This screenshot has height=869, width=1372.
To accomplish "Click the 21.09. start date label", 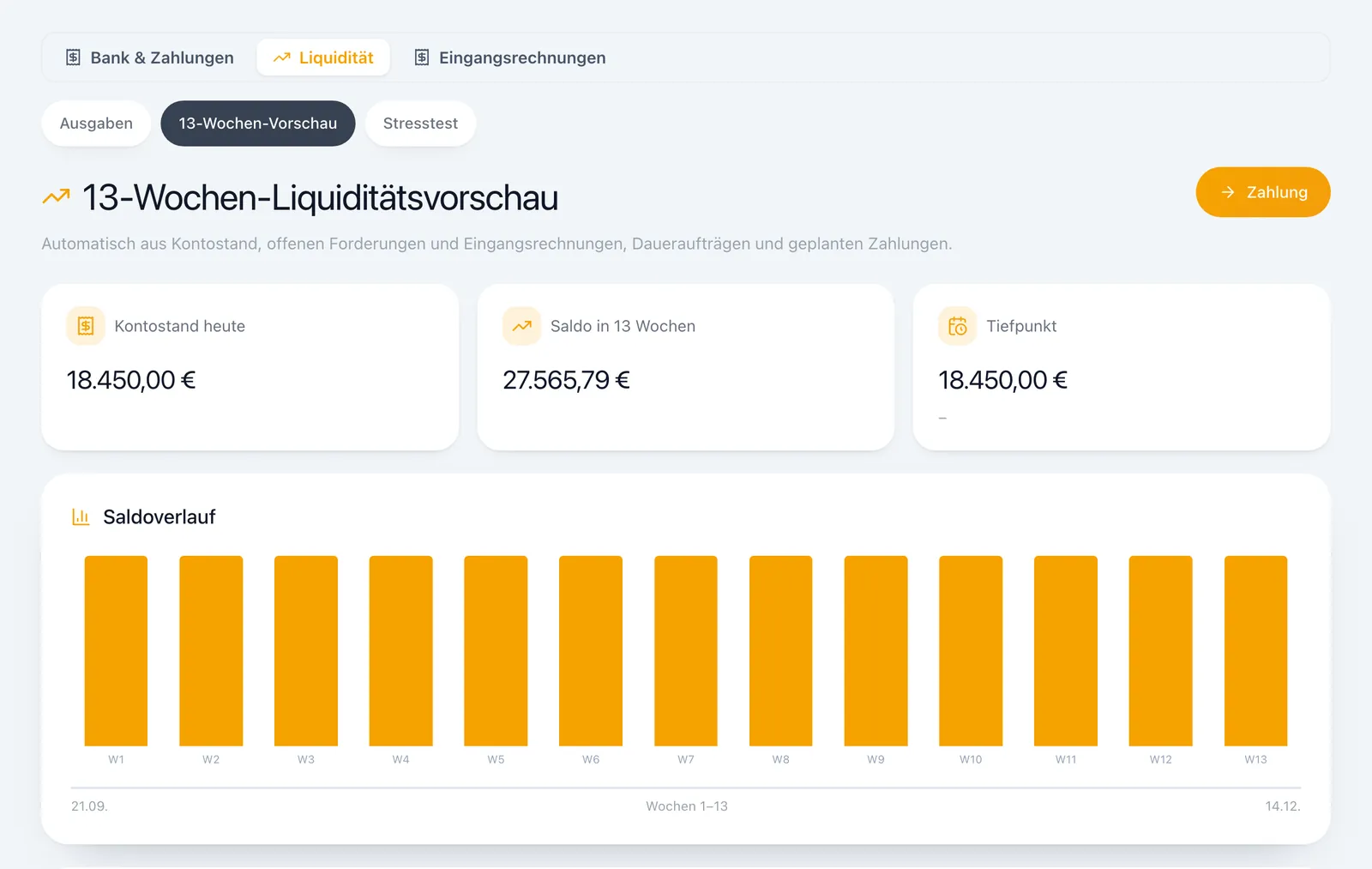I will pyautogui.click(x=89, y=806).
